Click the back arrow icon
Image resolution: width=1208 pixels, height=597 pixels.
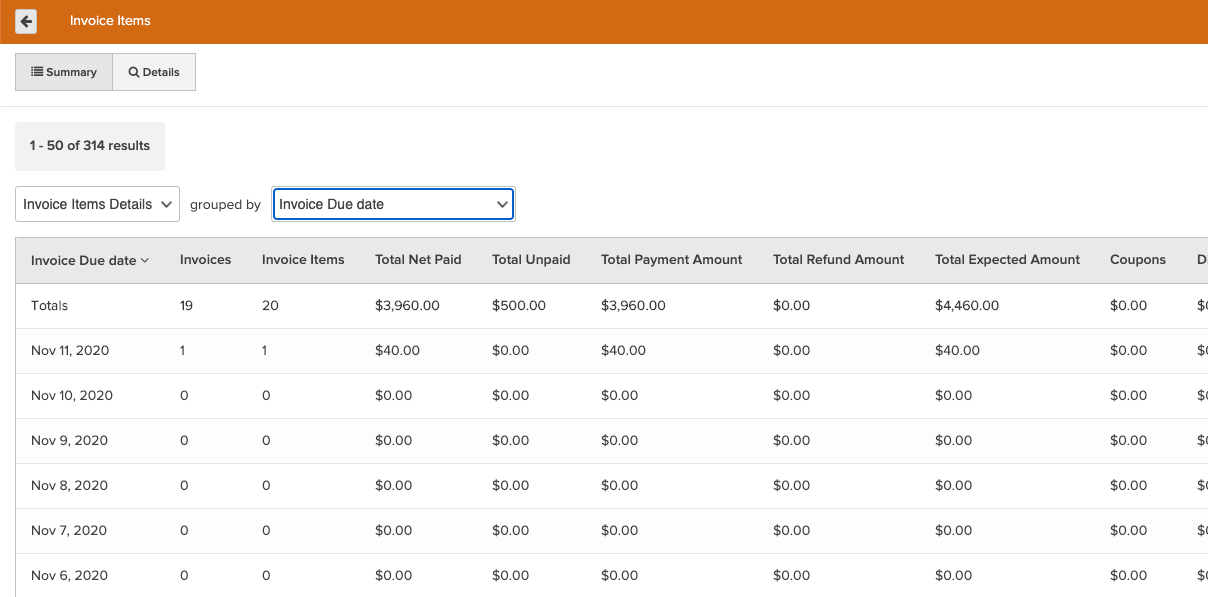(26, 21)
